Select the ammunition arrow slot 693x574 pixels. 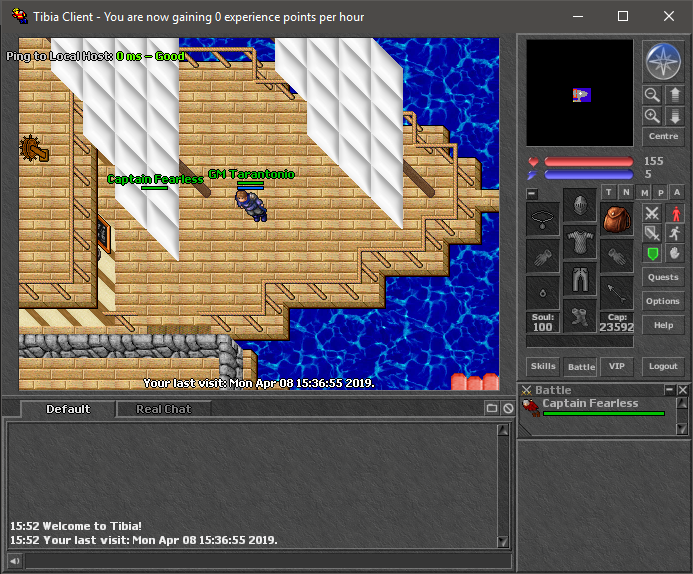tap(617, 293)
